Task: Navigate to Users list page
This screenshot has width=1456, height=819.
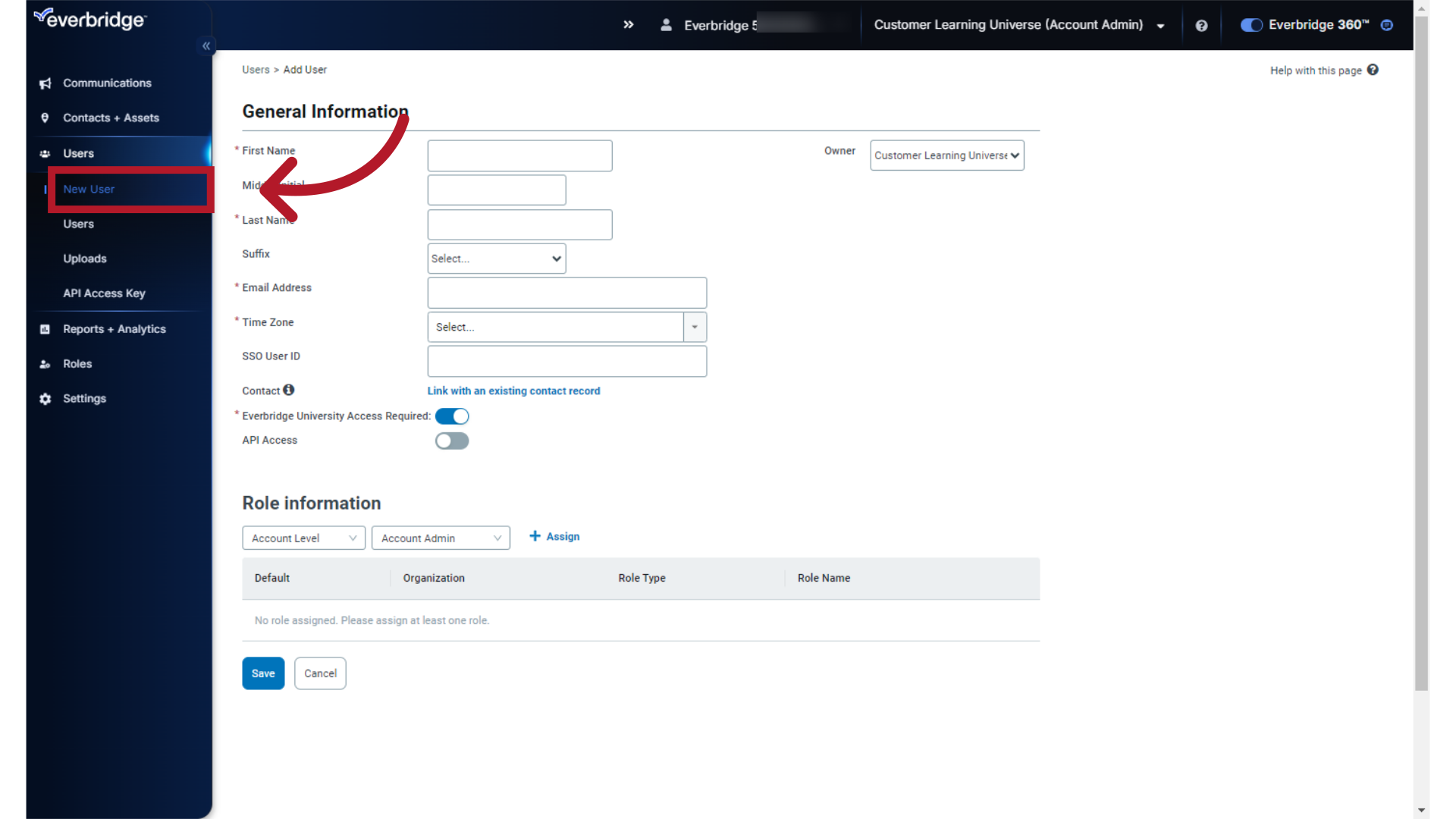Action: (79, 223)
